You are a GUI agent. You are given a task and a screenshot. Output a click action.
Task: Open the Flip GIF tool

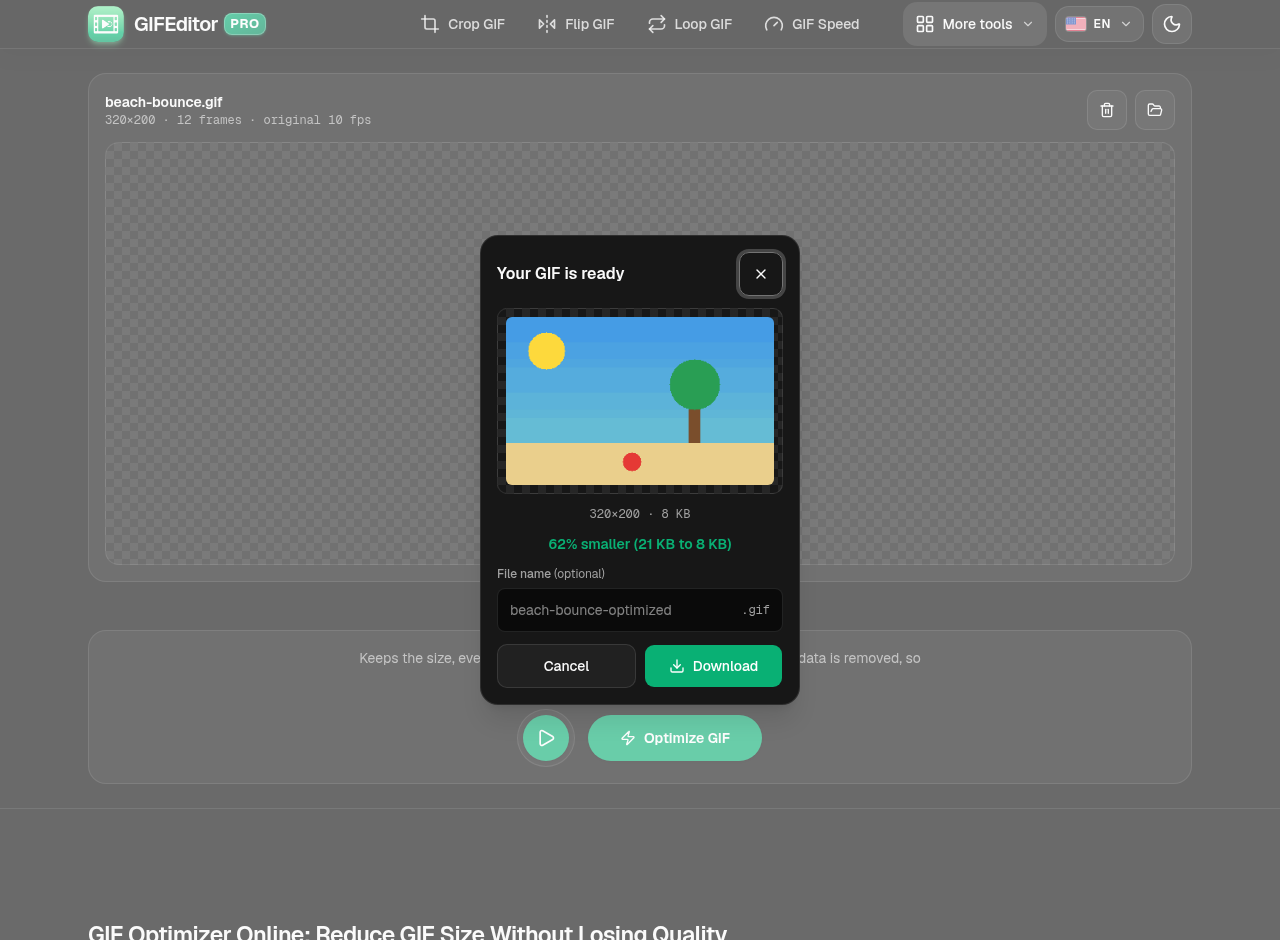pyautogui.click(x=576, y=24)
